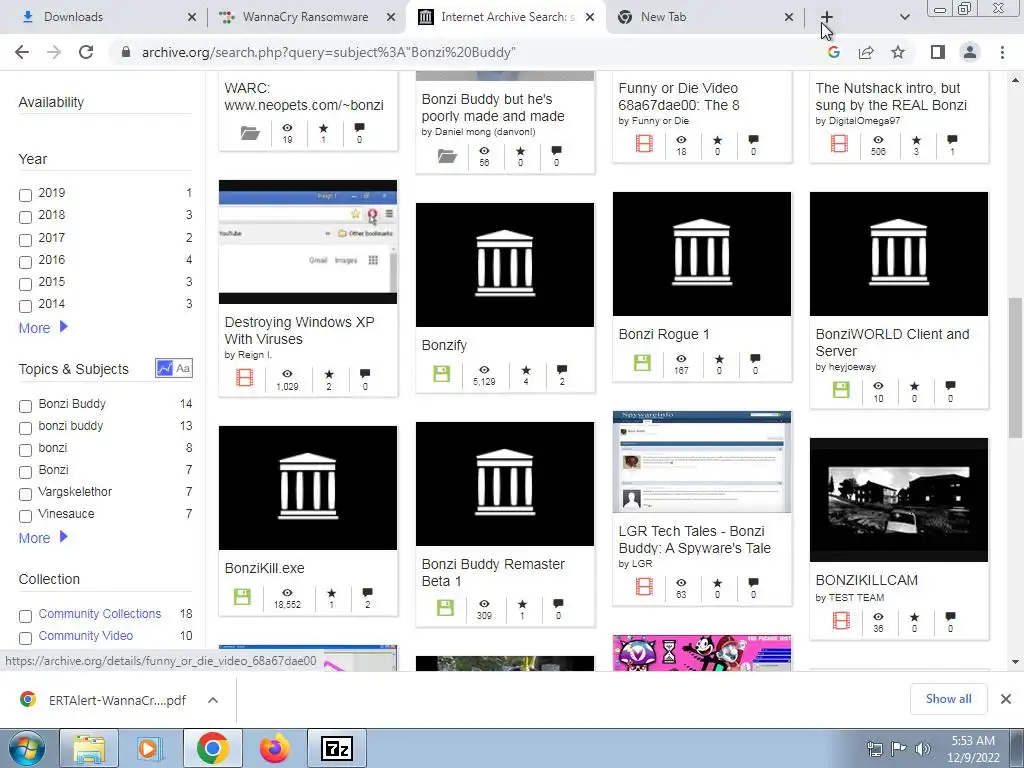Close the downloads bar

tap(1006, 699)
